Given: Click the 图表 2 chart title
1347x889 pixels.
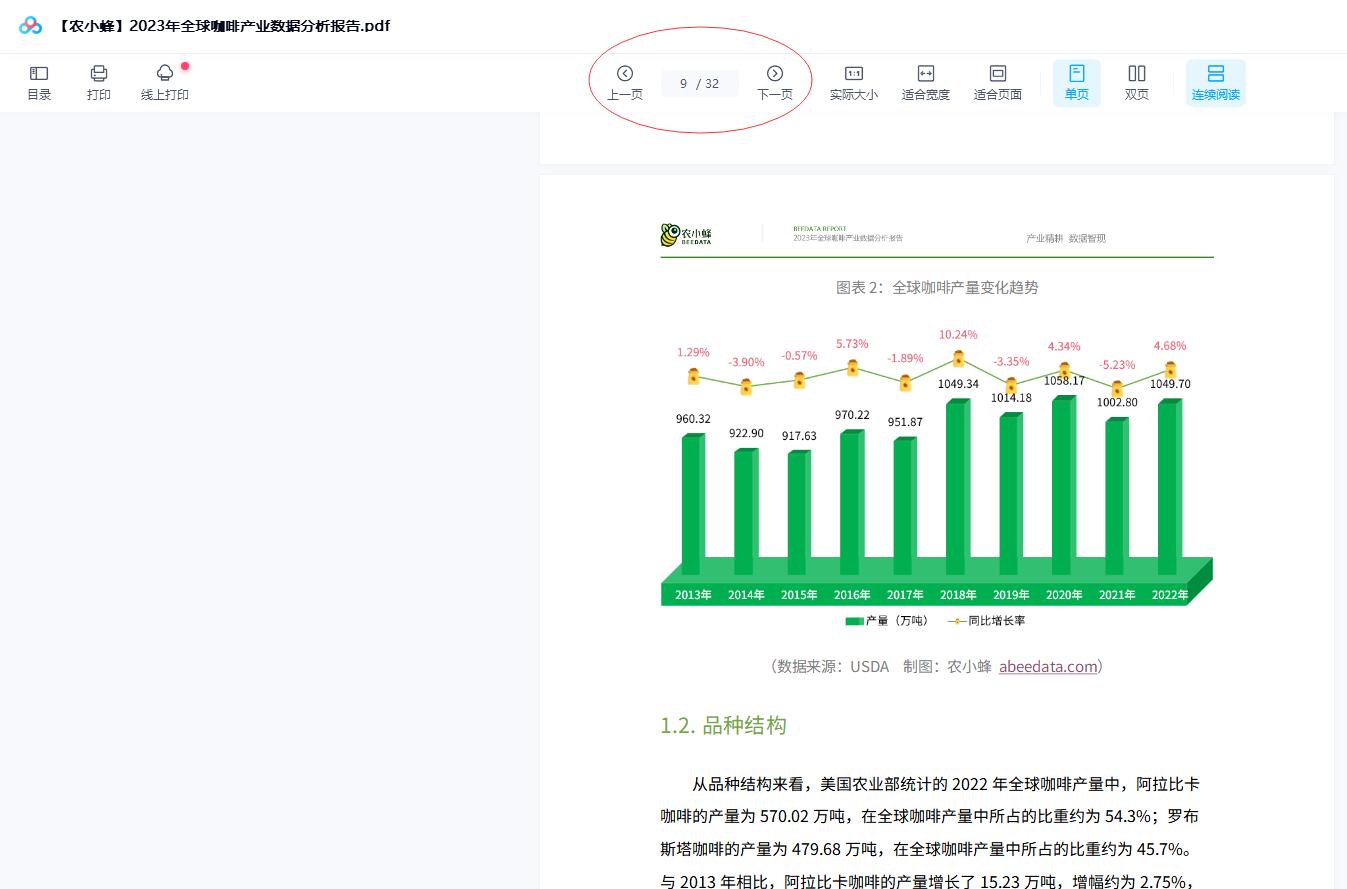Looking at the screenshot, I should tap(936, 287).
